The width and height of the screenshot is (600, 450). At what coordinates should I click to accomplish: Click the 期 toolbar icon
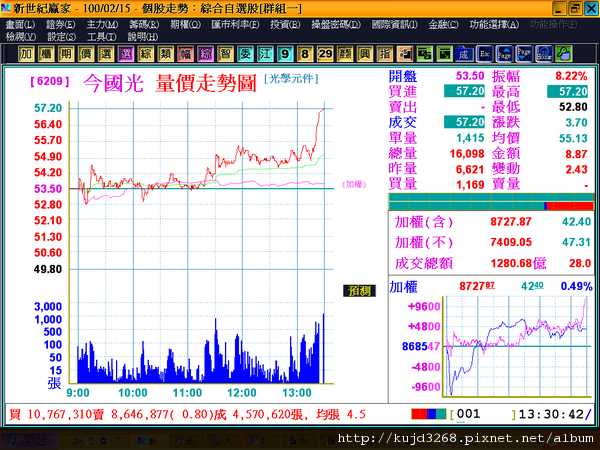tap(66, 54)
